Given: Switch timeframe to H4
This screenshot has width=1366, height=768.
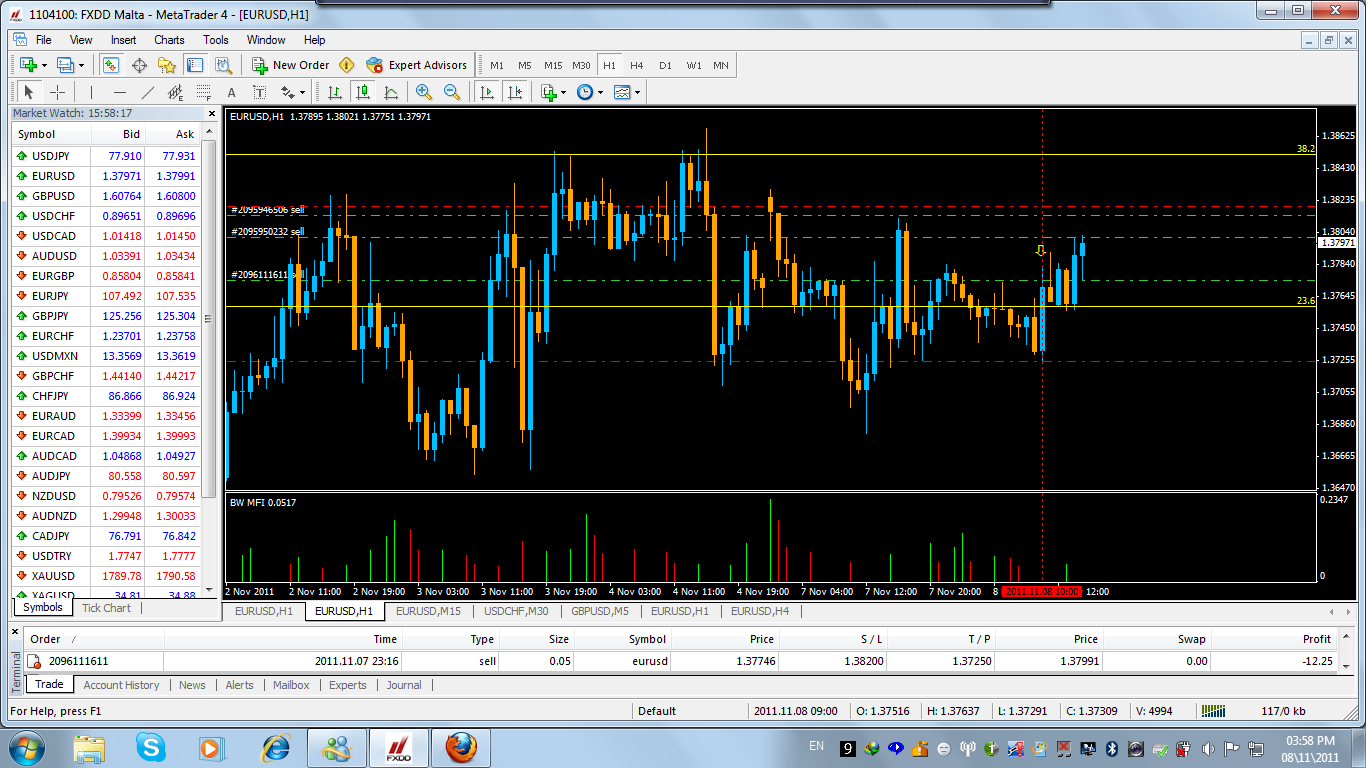Looking at the screenshot, I should click(x=637, y=65).
